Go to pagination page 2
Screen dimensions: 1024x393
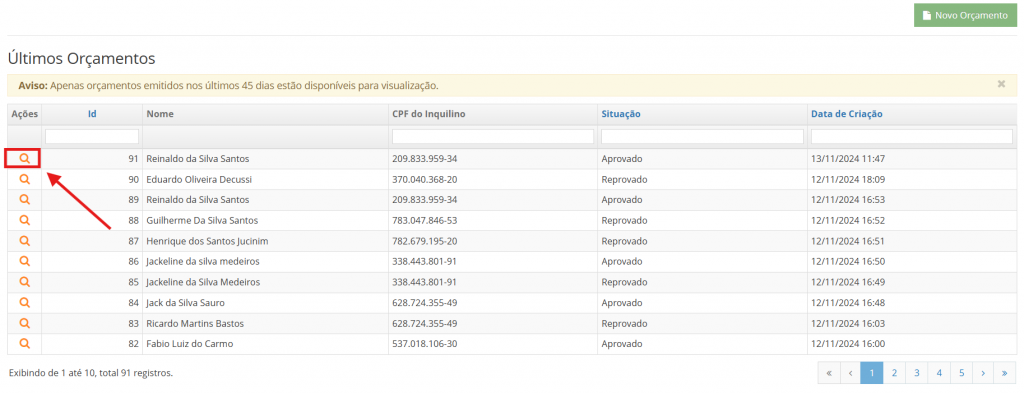(x=894, y=373)
